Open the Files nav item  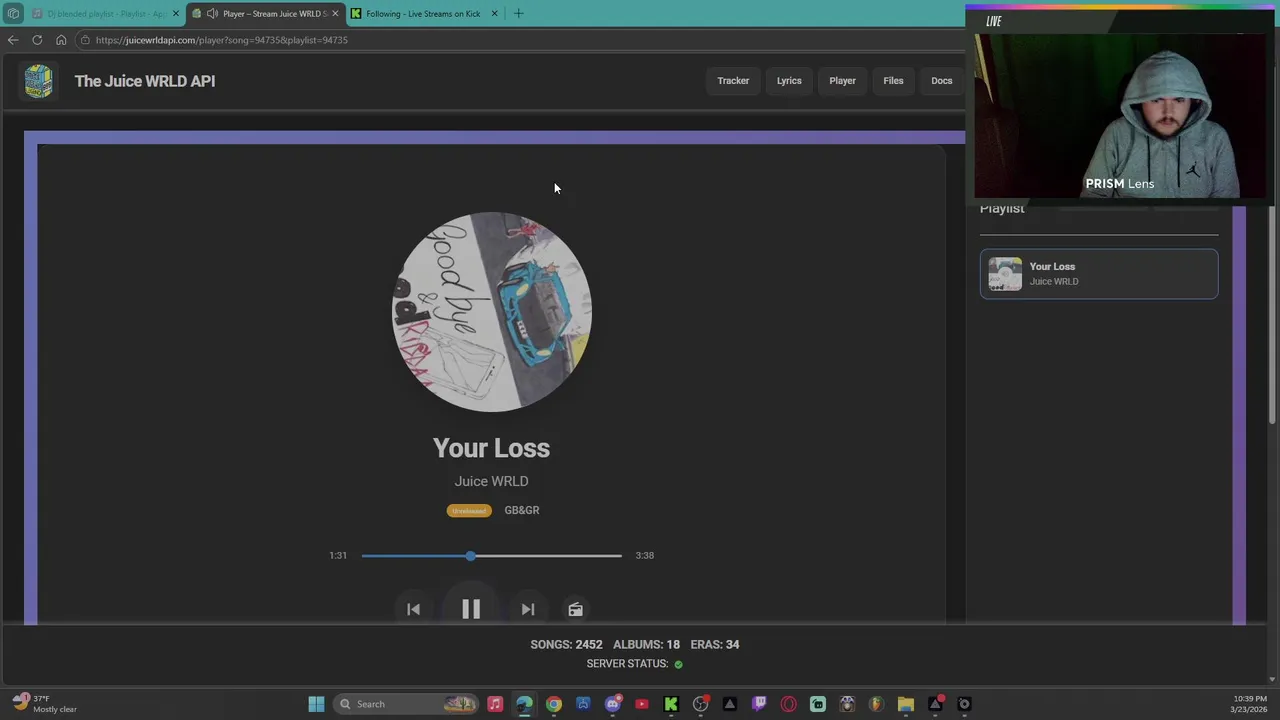pos(893,81)
